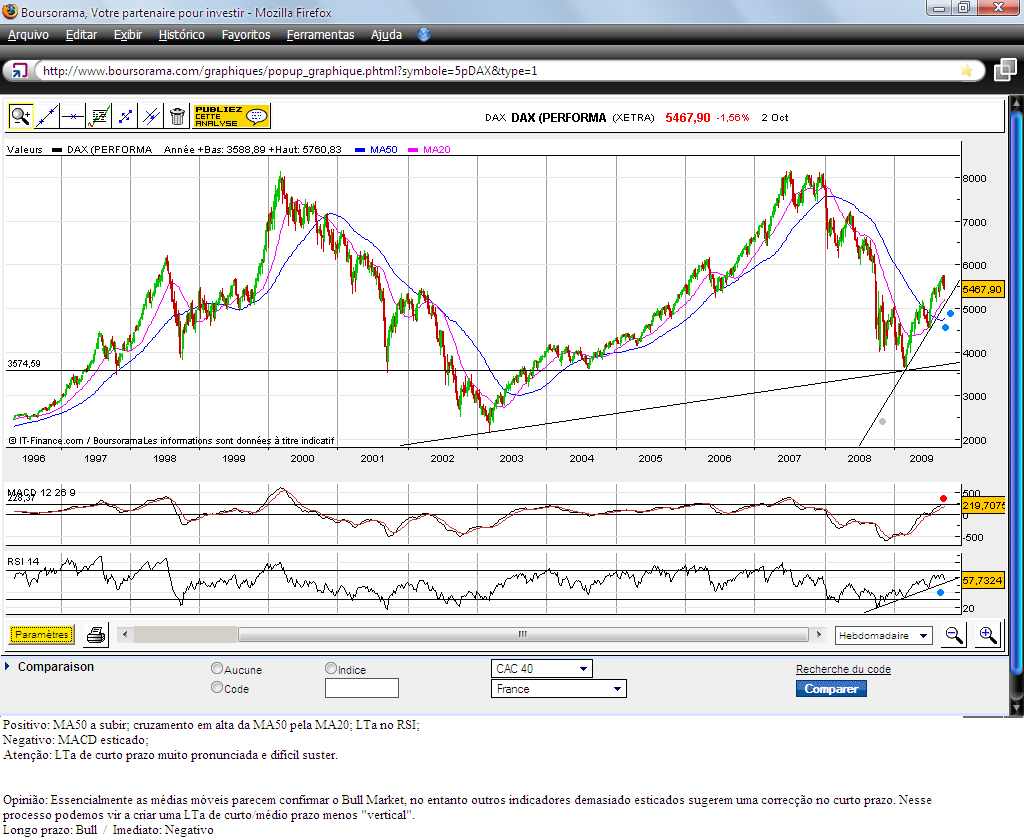Click the chart scrollbar left arrow
Screen dimensions: 1024x840
point(125,634)
